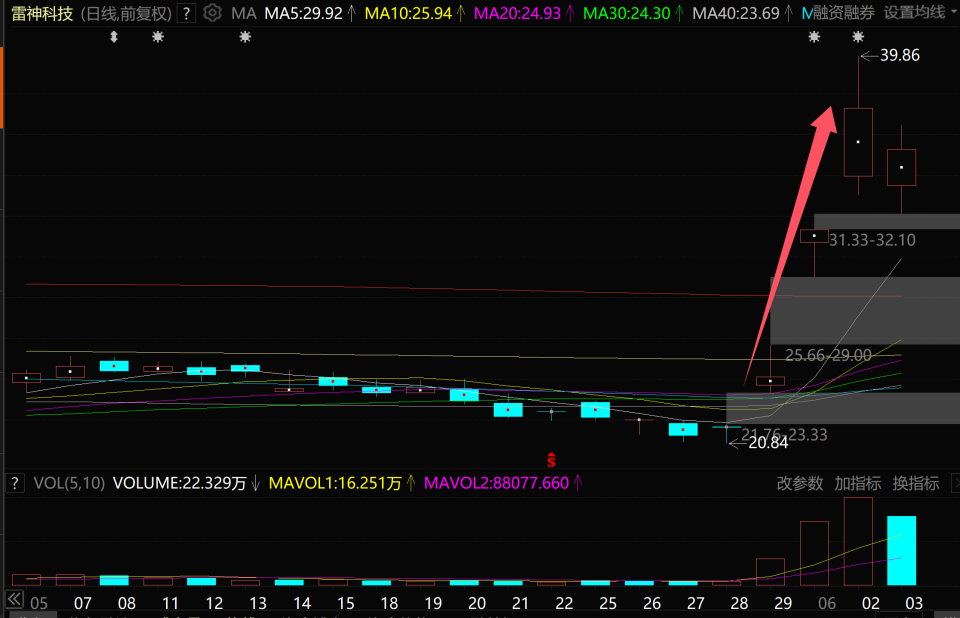Click date 20 on the time axis
Image resolution: width=960 pixels, height=618 pixels.
477,603
